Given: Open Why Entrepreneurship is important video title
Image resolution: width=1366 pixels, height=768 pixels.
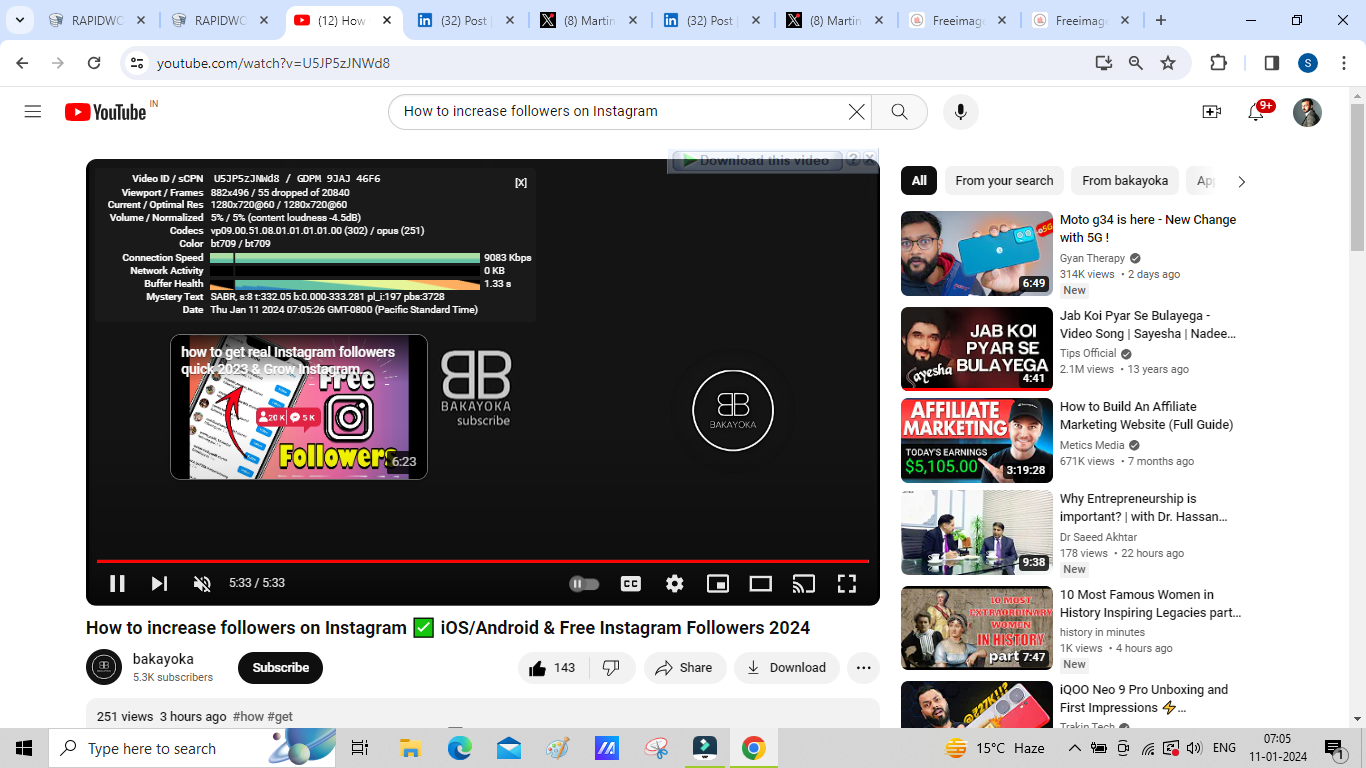Looking at the screenshot, I should [x=1143, y=508].
